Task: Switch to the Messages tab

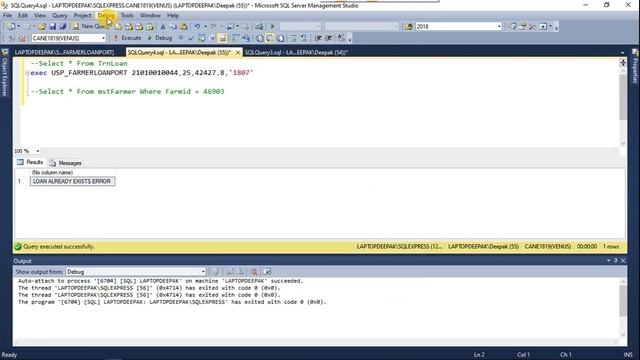Action: point(66,163)
